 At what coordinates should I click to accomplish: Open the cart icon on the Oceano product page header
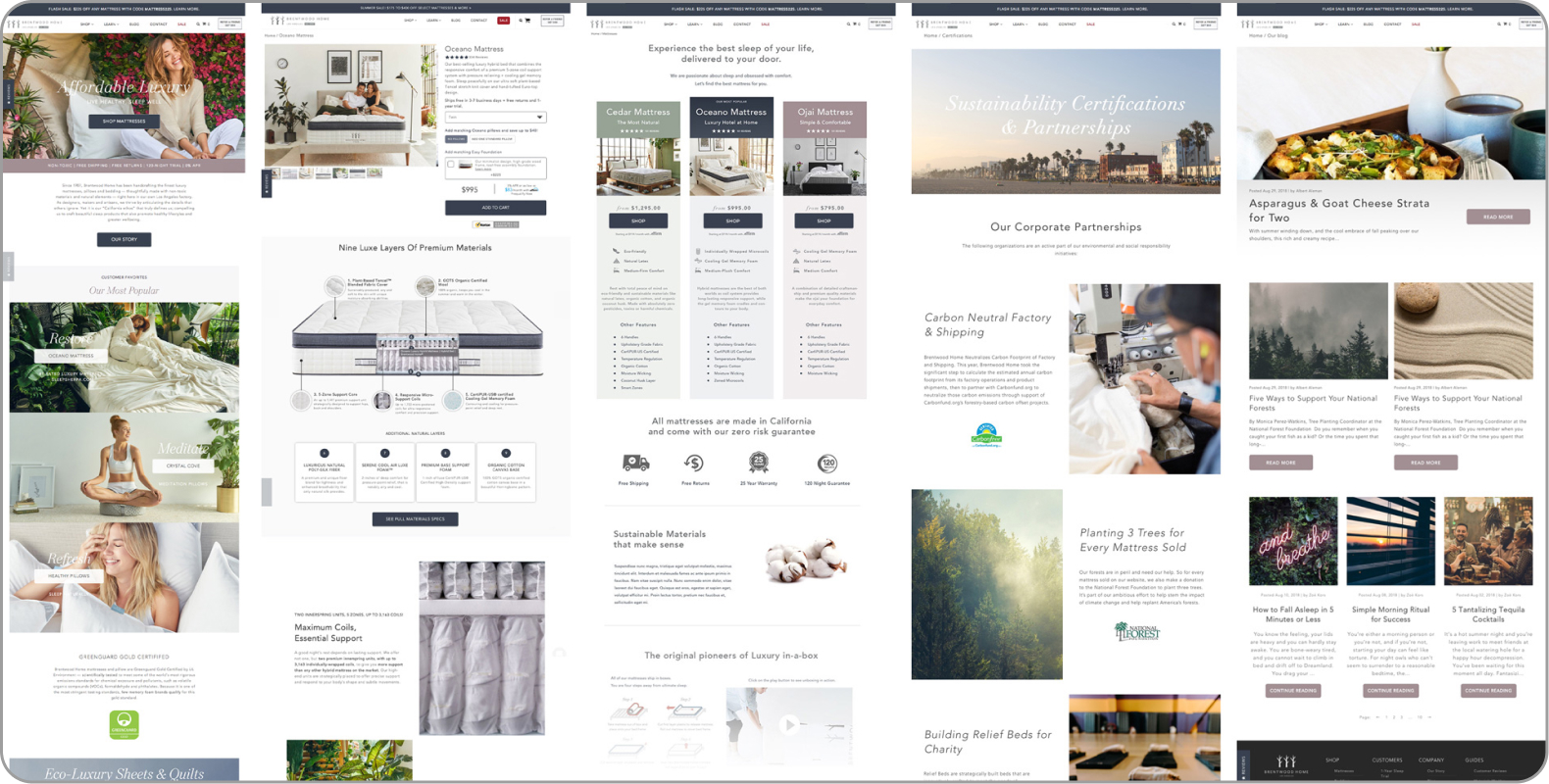click(x=527, y=20)
